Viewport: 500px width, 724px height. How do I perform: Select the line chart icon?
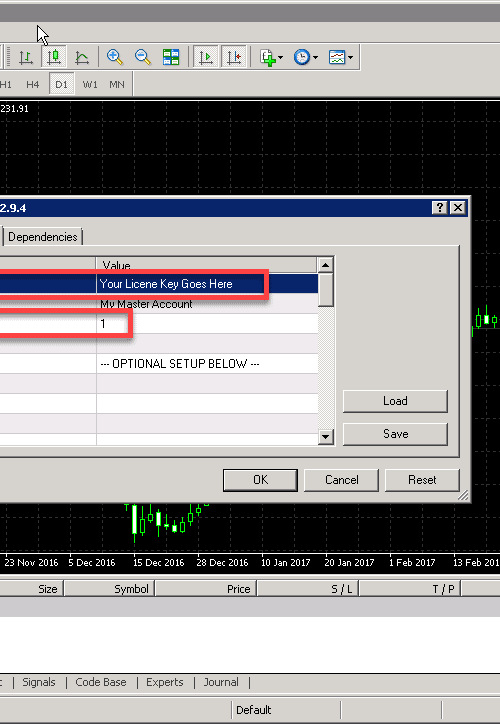82,57
